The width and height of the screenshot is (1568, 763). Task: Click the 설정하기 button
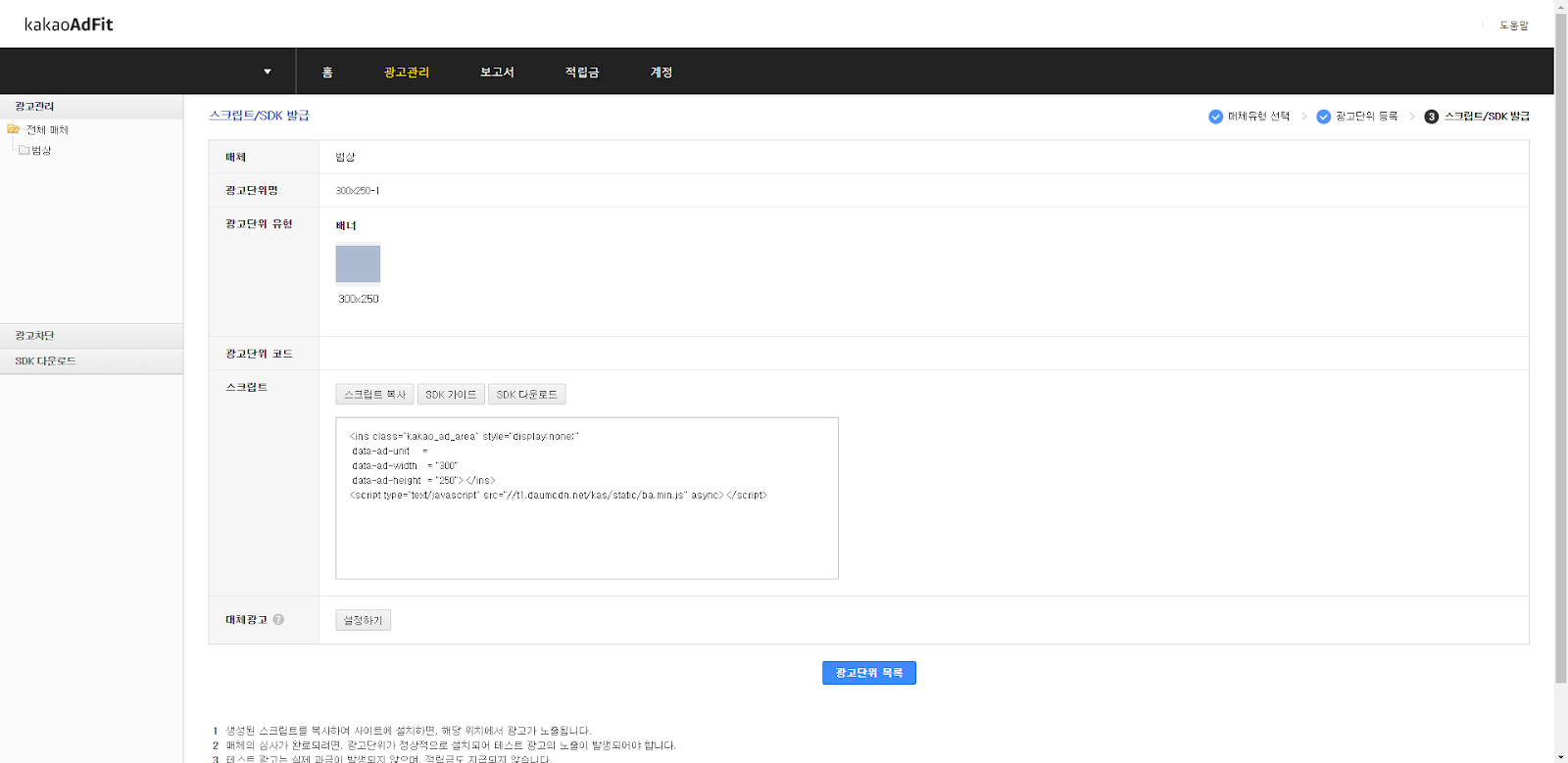[x=363, y=620]
